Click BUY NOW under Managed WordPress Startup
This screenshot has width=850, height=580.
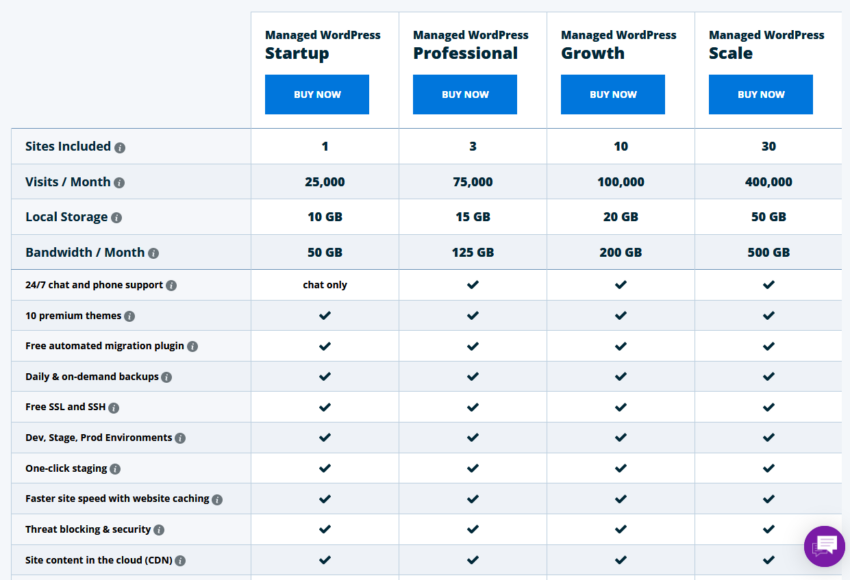(x=317, y=94)
